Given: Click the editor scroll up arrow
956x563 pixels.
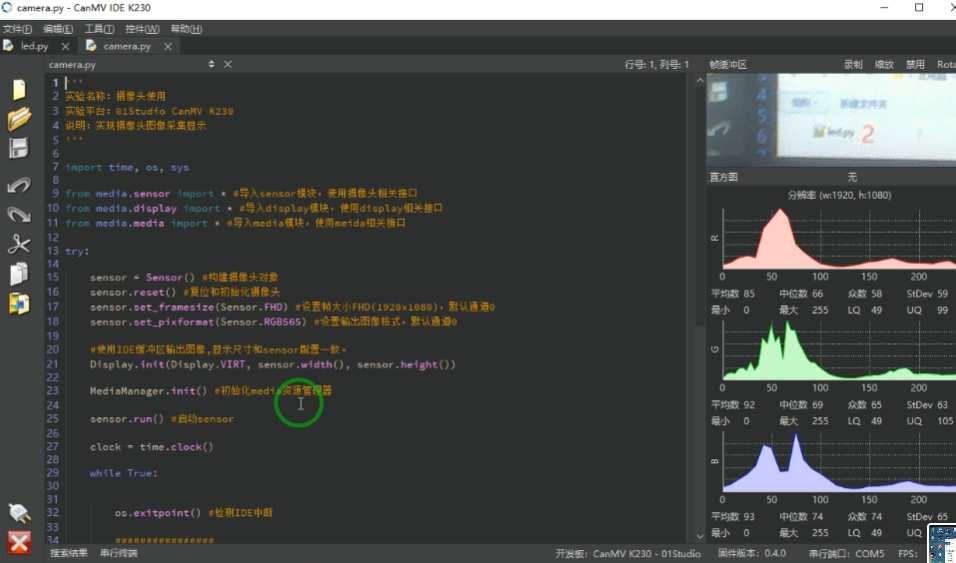Looking at the screenshot, I should [700, 81].
